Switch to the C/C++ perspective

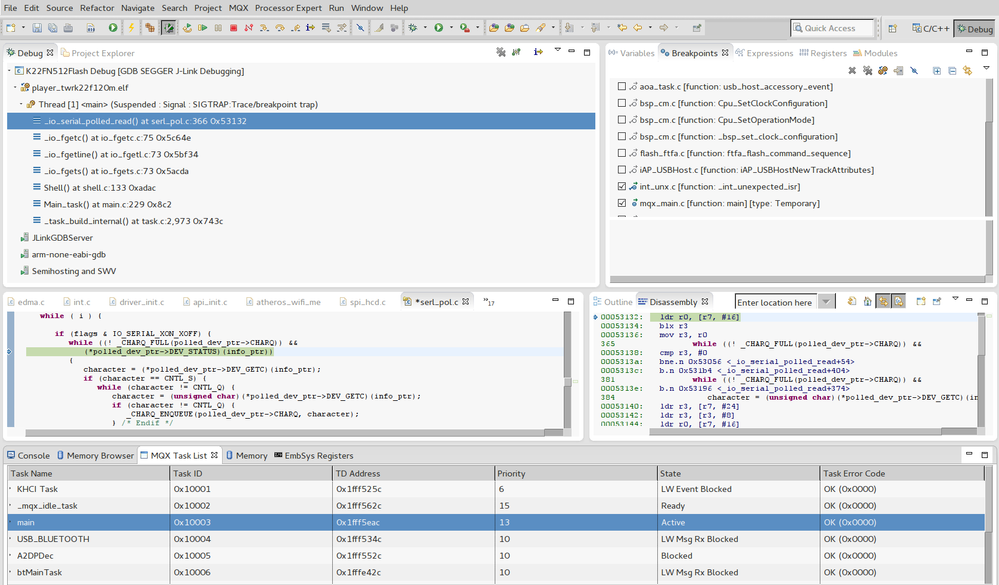[929, 29]
